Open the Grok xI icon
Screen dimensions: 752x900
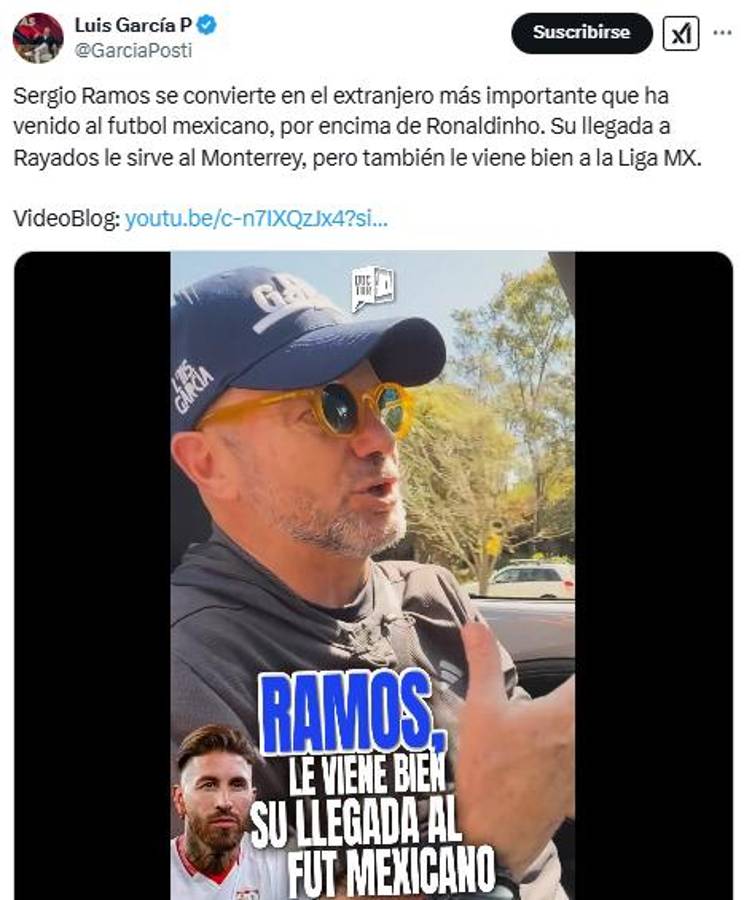point(681,34)
